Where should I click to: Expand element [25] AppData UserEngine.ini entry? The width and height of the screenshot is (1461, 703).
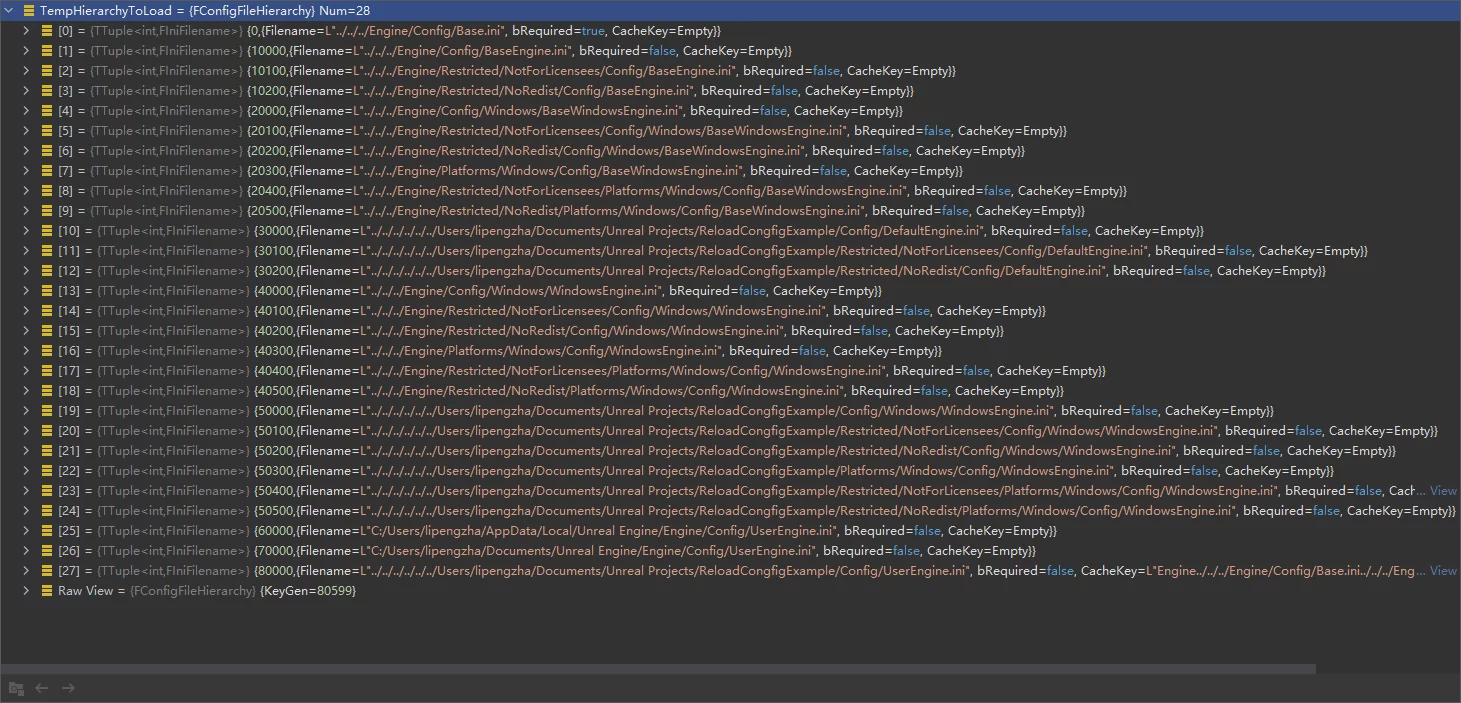[x=27, y=531]
